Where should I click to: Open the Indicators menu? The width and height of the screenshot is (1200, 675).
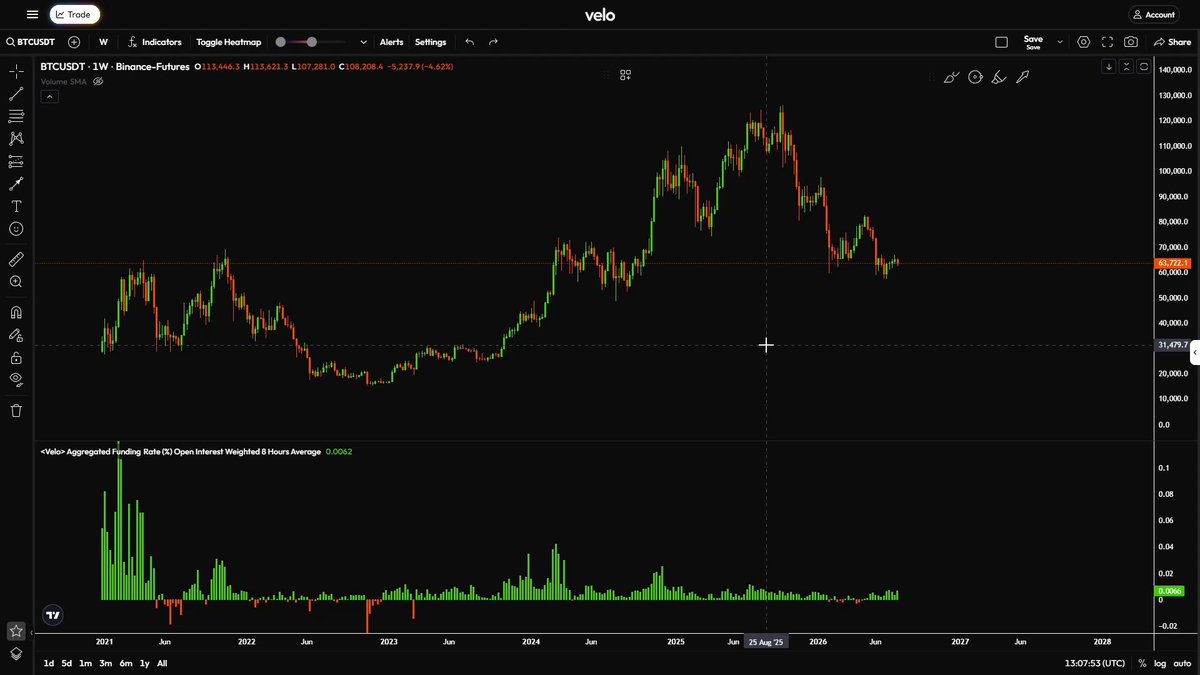[x=155, y=42]
